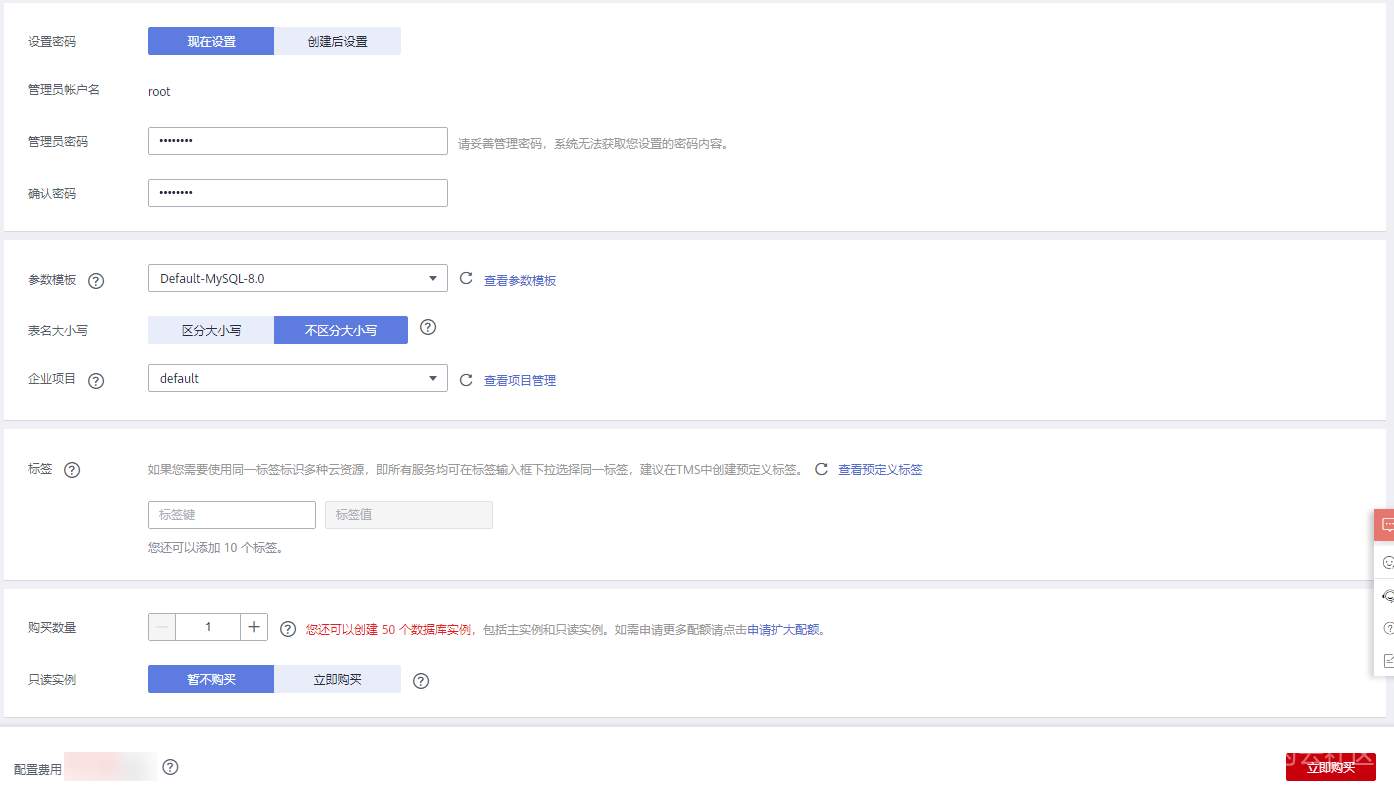Choose 不区分大小写 for table names
The image size is (1394, 795).
341,330
